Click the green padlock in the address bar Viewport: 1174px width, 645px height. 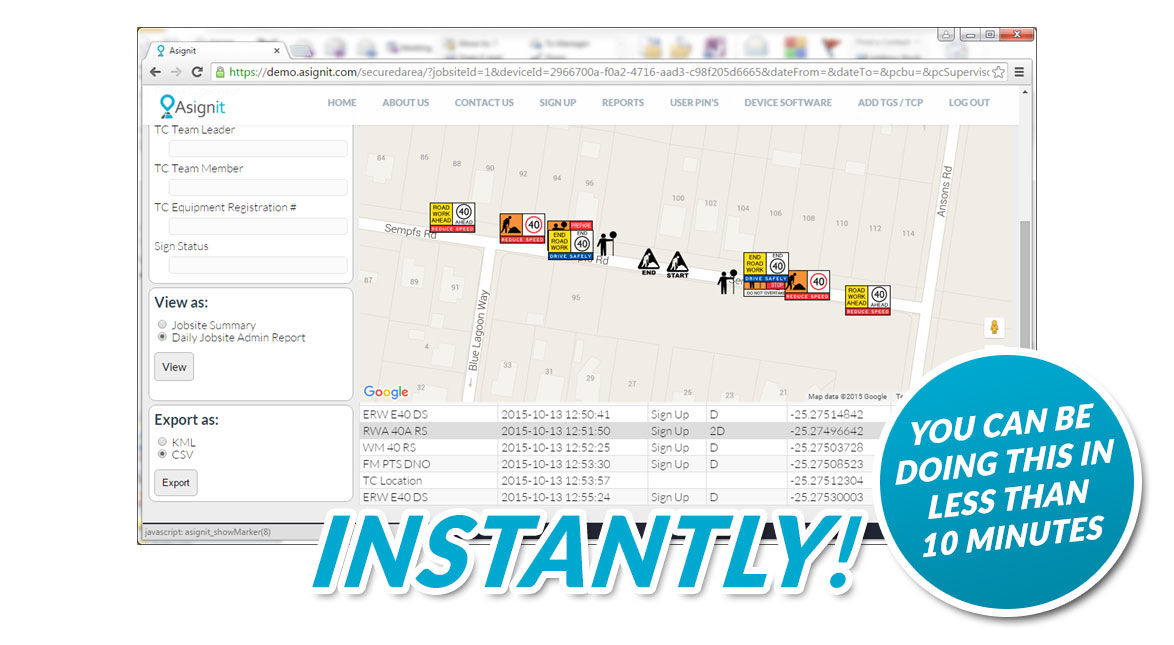220,72
